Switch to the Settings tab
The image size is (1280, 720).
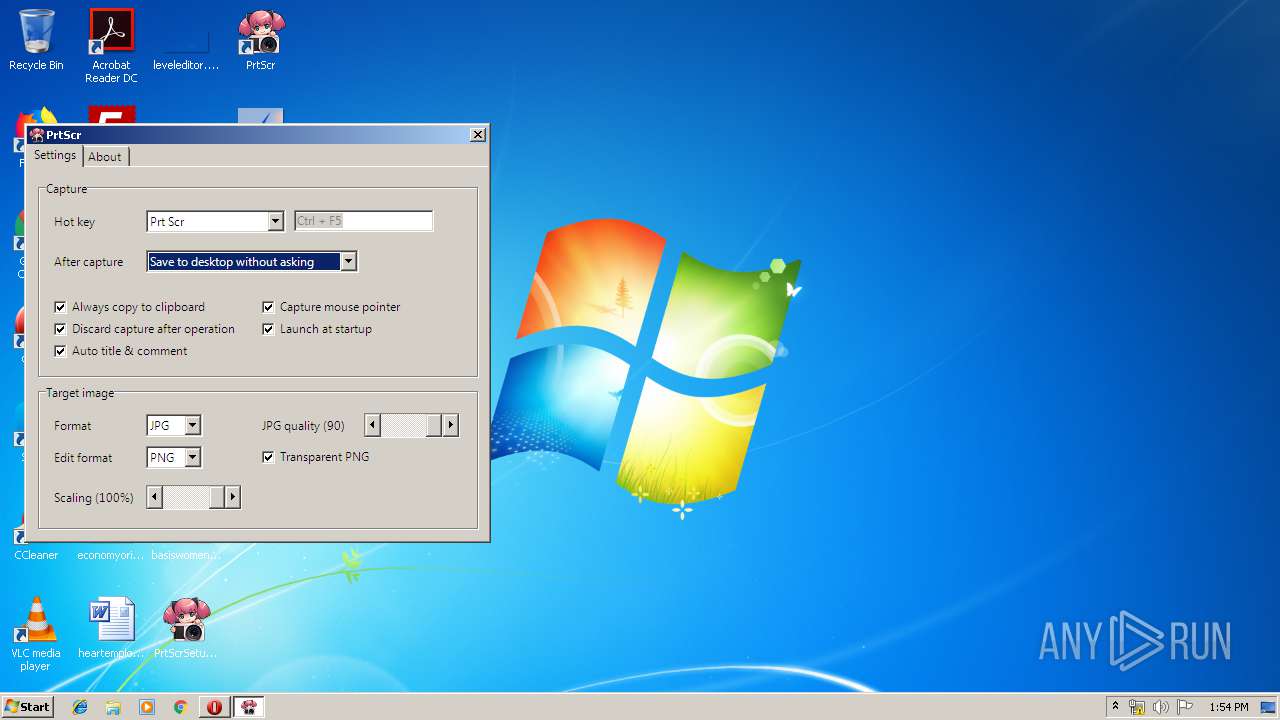point(55,155)
